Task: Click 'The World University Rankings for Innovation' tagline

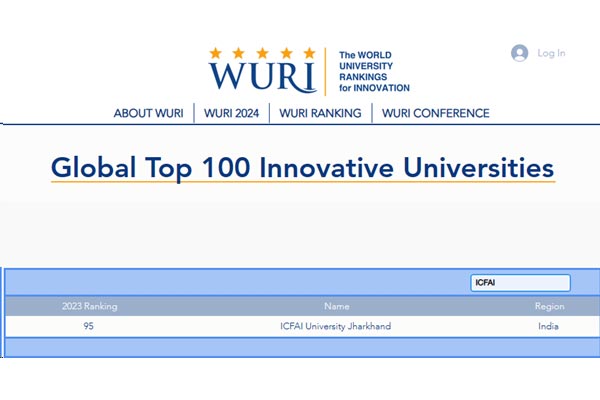Action: pos(374,72)
